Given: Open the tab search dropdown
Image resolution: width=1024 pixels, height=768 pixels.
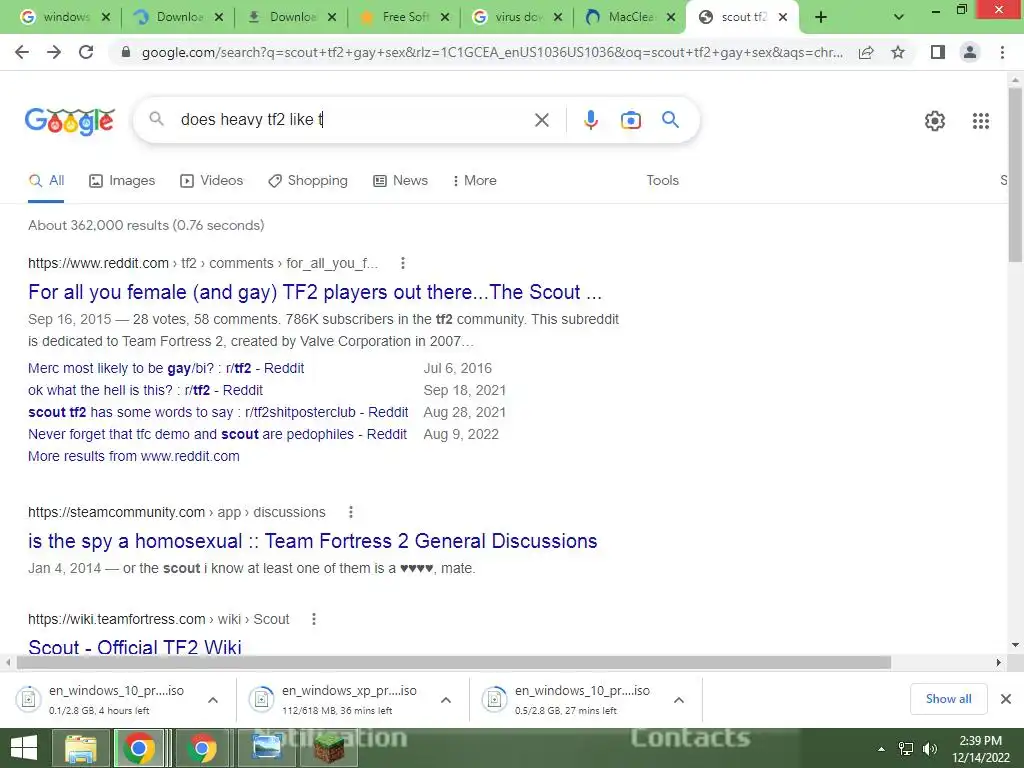Looking at the screenshot, I should coord(899,18).
